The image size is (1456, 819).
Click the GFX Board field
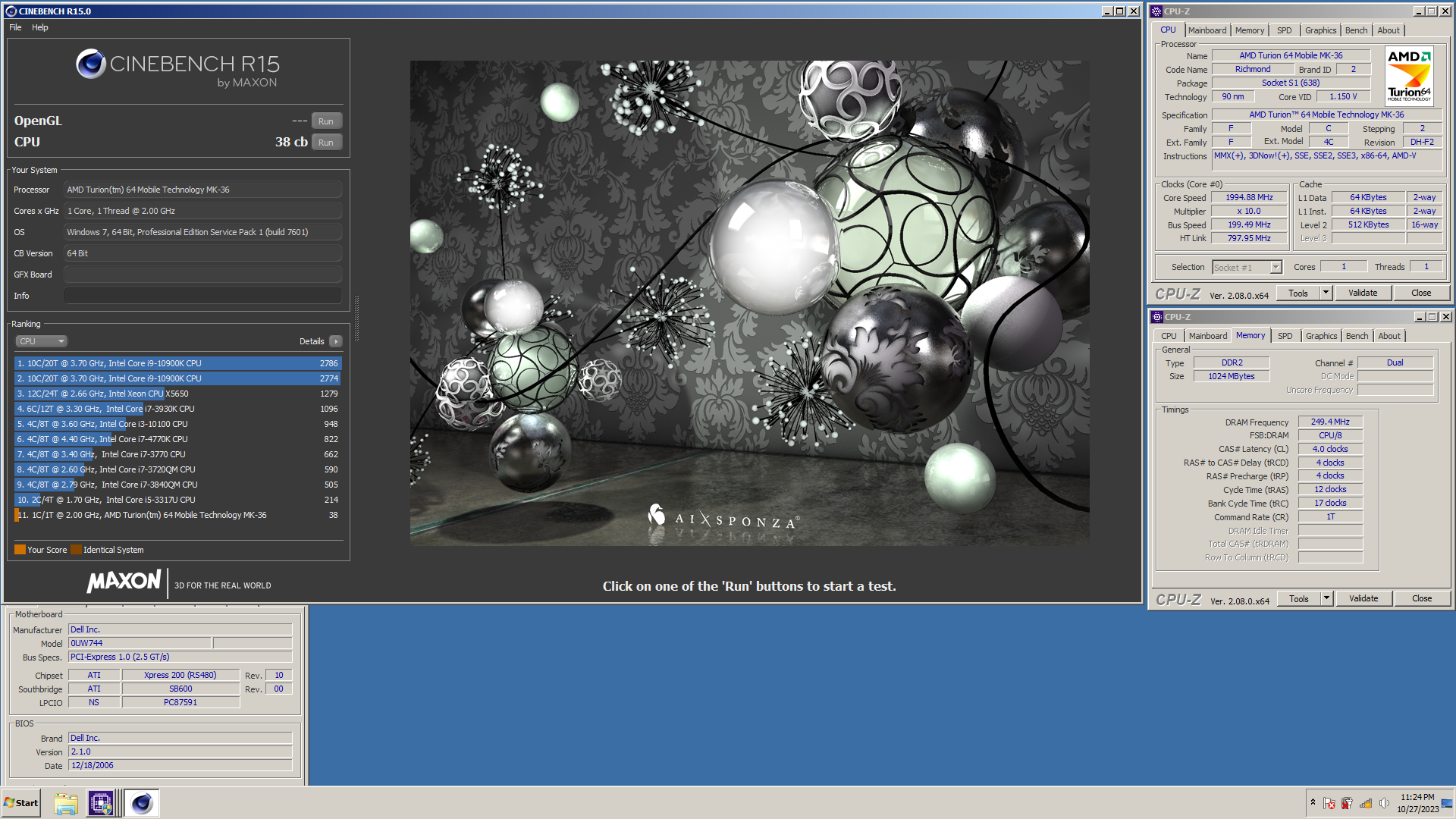pyautogui.click(x=202, y=275)
